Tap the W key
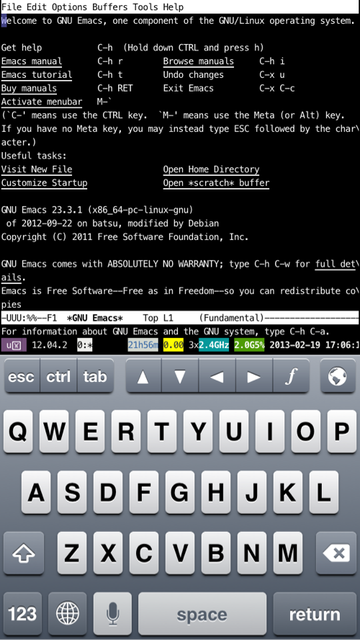360x640 pixels. click(54, 431)
